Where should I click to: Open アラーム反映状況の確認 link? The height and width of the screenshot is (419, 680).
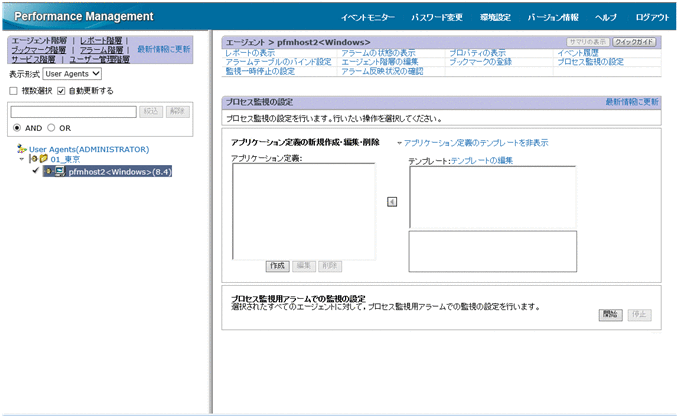click(382, 71)
